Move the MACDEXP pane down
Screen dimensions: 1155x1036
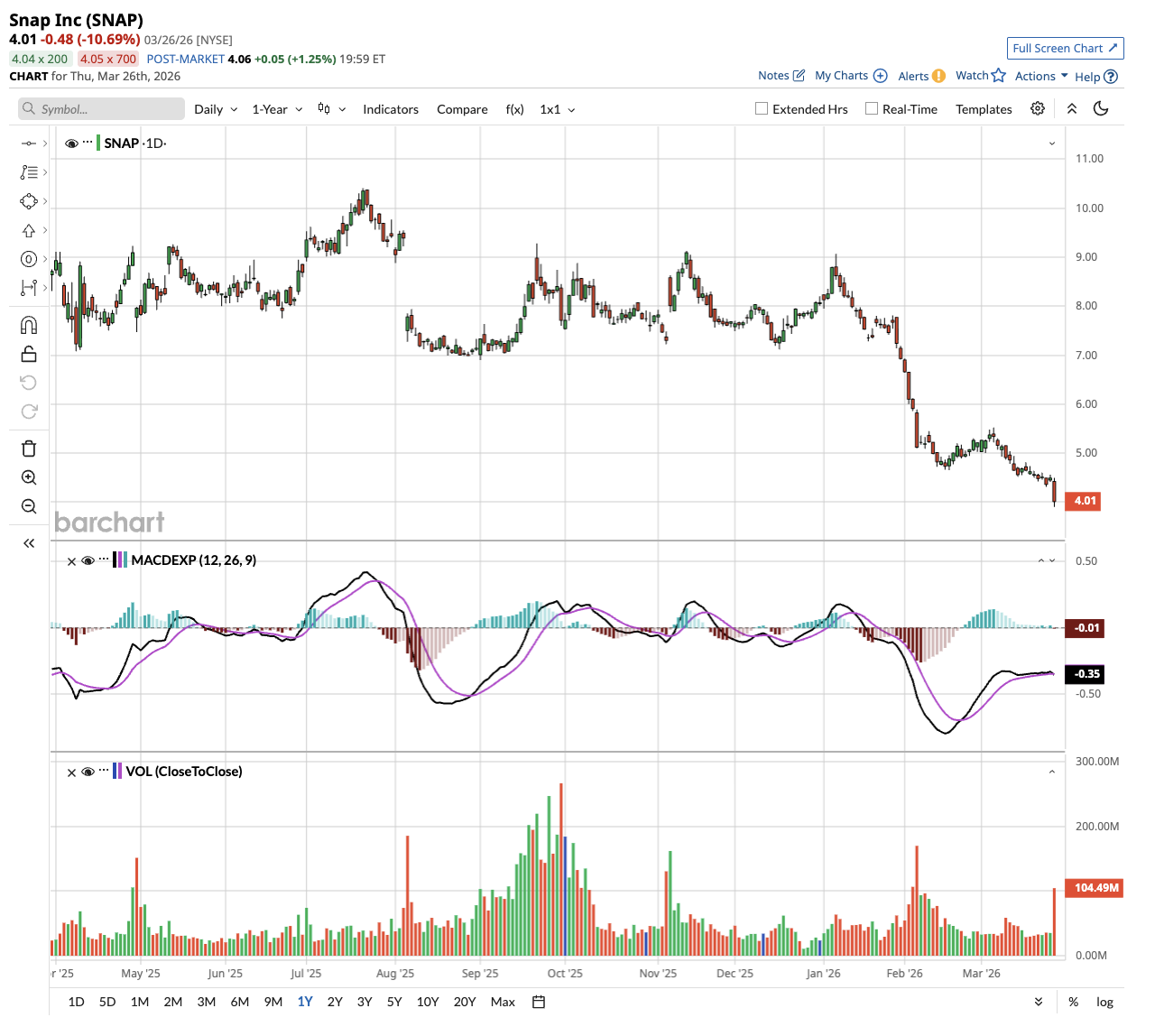pos(1052,560)
